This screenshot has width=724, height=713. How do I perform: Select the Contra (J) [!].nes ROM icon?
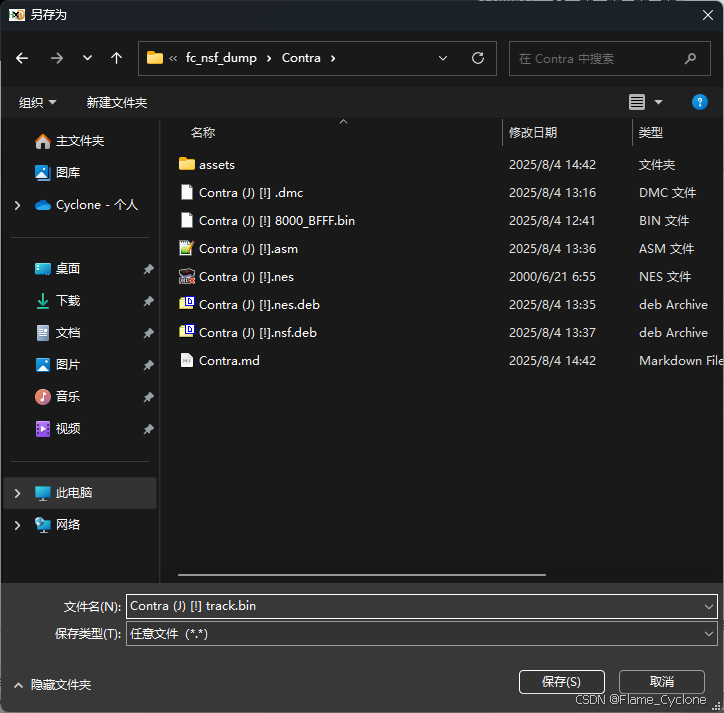(x=187, y=276)
